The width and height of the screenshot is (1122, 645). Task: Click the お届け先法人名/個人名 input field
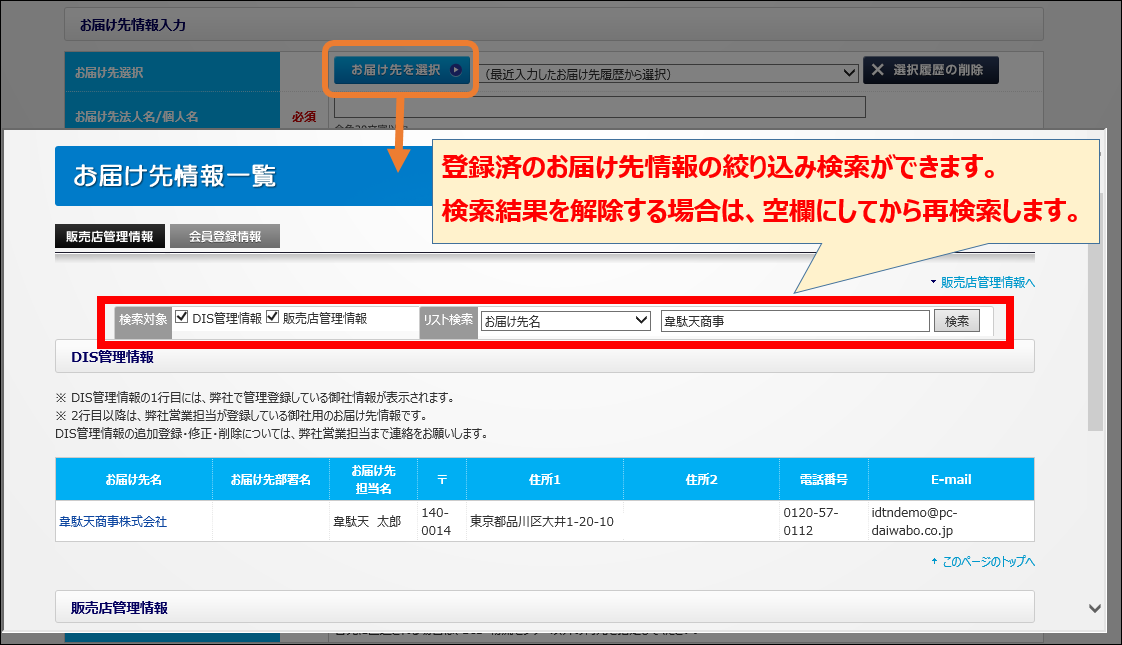599,107
